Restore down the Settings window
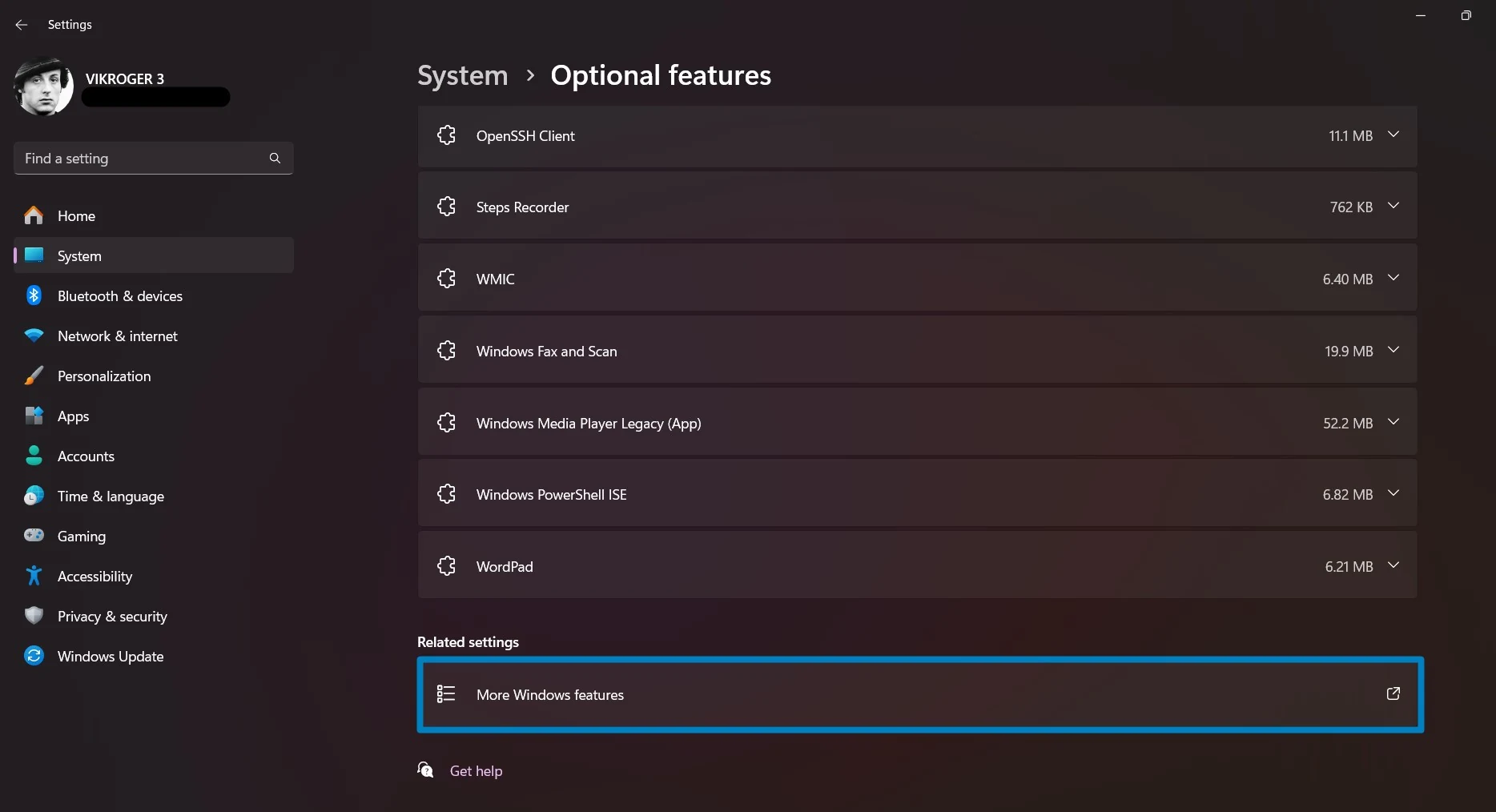Viewport: 1496px width, 812px height. pyautogui.click(x=1466, y=15)
